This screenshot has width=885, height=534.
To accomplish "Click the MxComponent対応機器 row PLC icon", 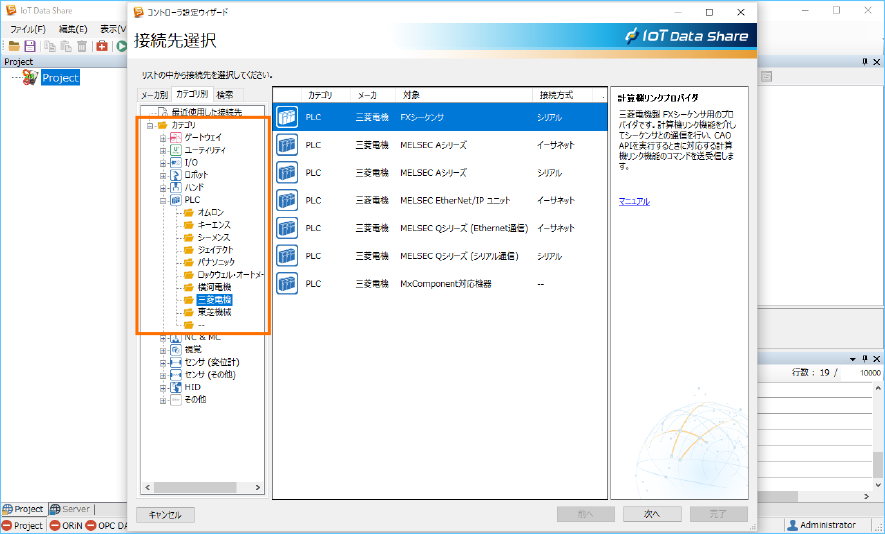I will point(287,284).
